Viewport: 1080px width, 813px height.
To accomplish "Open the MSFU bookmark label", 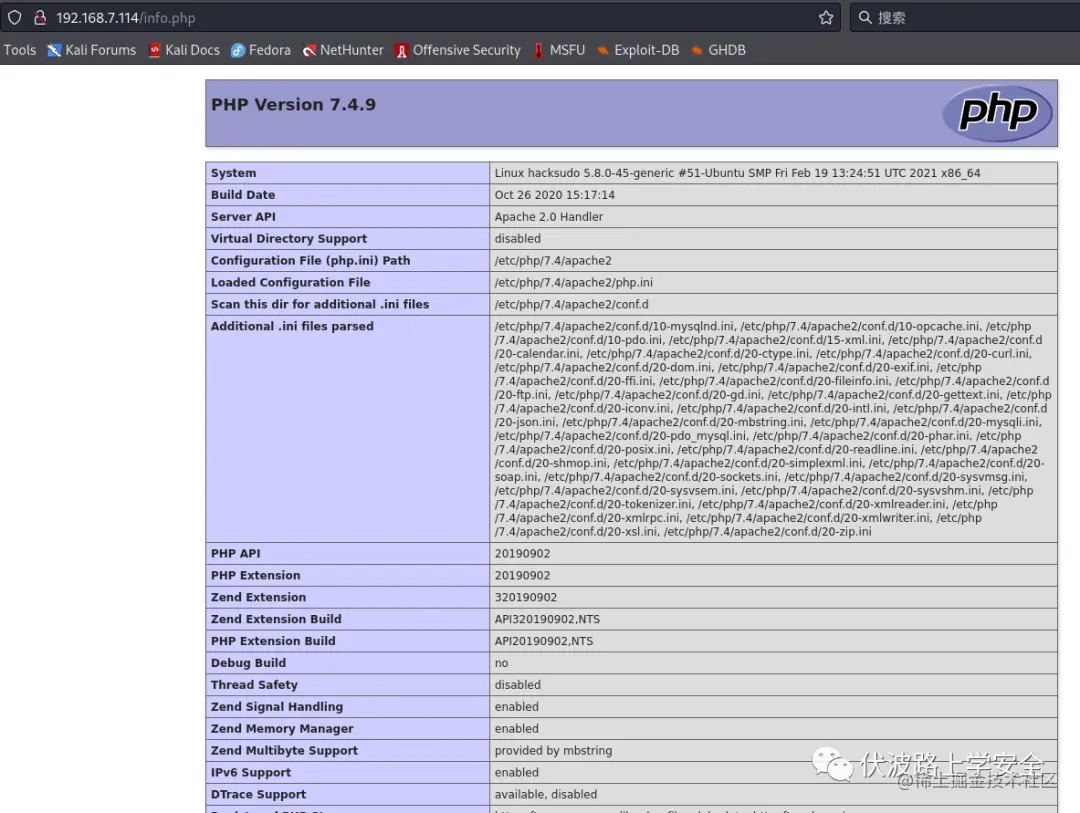I will [x=567, y=50].
